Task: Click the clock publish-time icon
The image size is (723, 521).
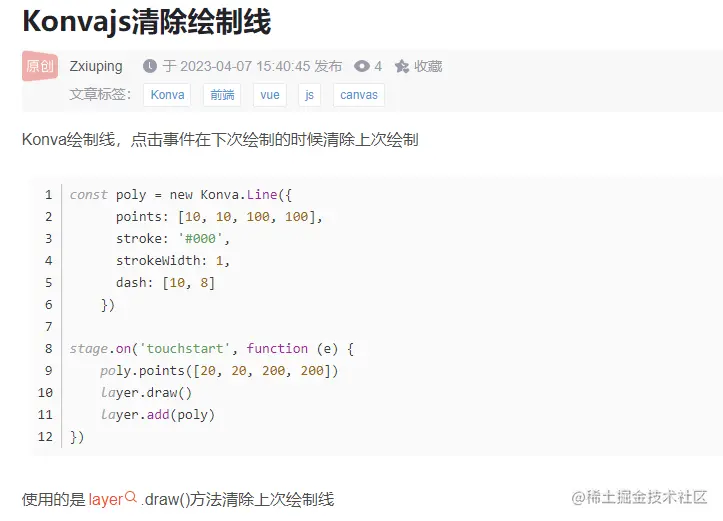Action: 150,66
